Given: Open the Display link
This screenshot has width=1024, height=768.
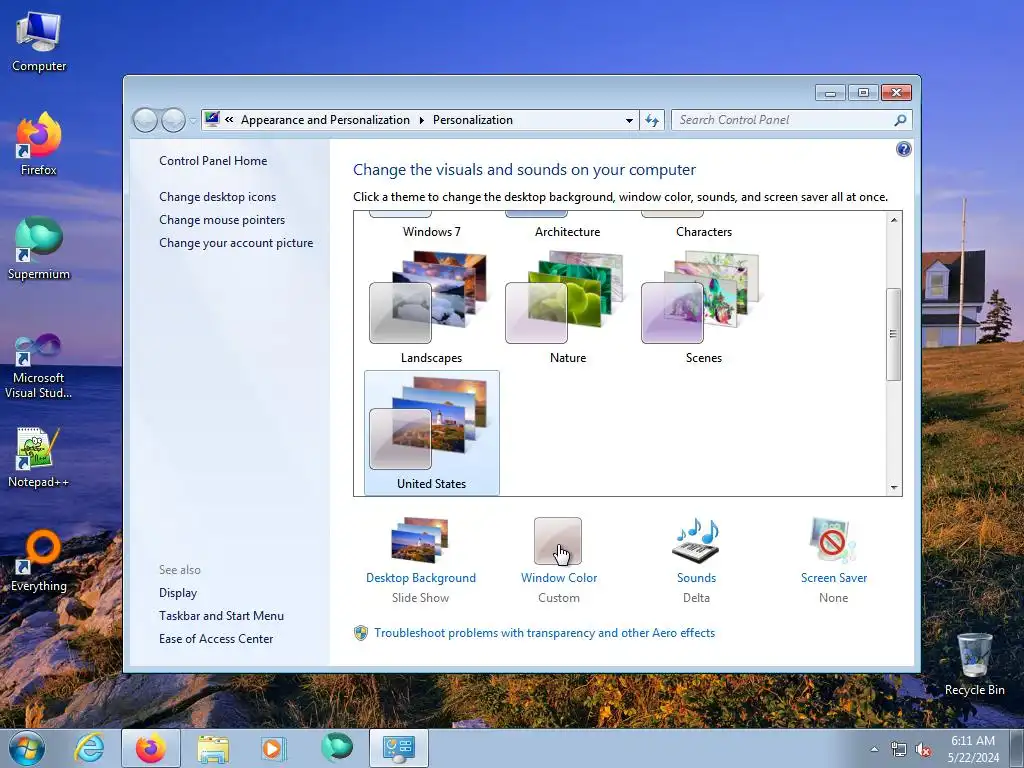Looking at the screenshot, I should click(178, 592).
